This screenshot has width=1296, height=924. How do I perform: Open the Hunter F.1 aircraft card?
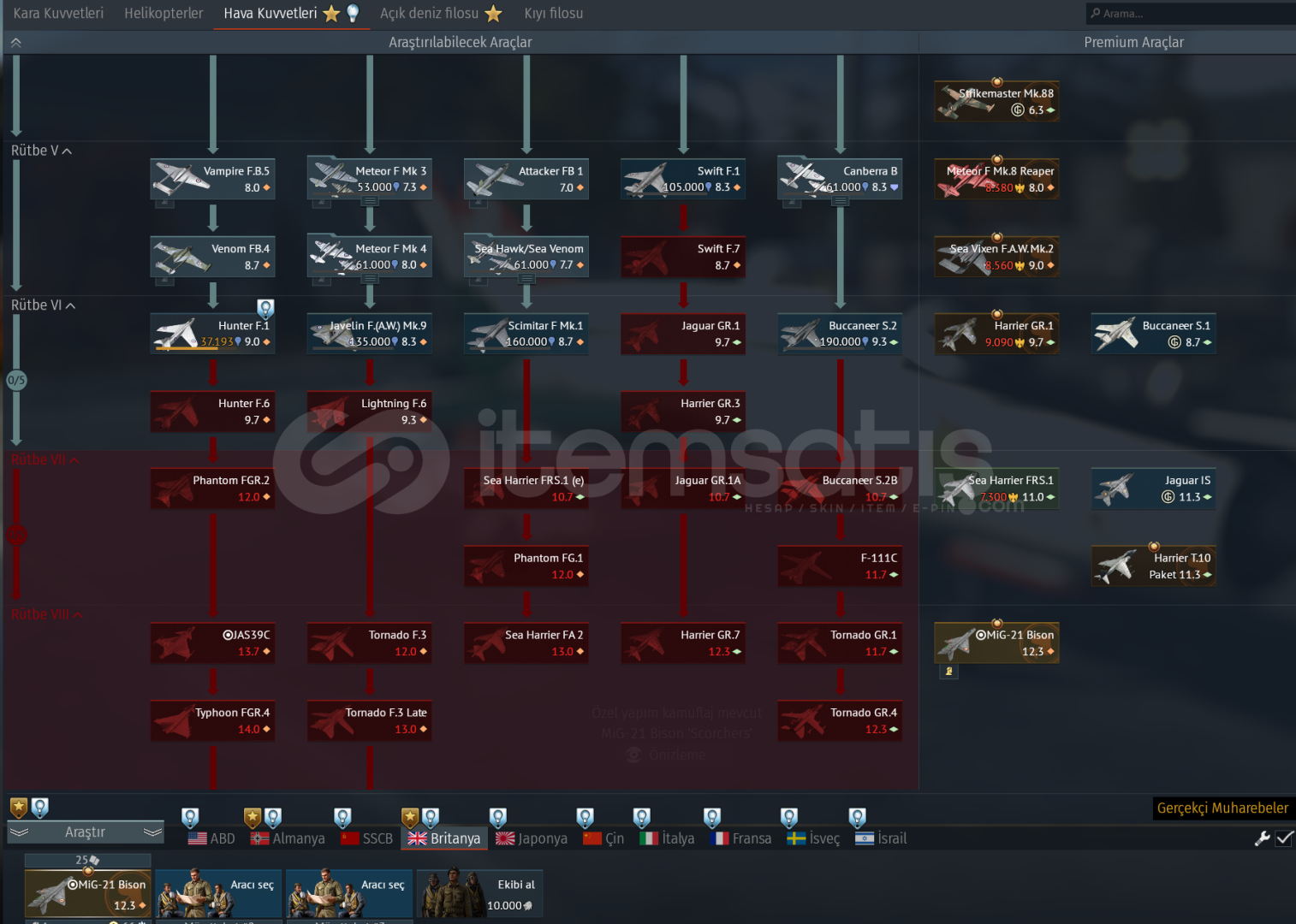click(212, 334)
